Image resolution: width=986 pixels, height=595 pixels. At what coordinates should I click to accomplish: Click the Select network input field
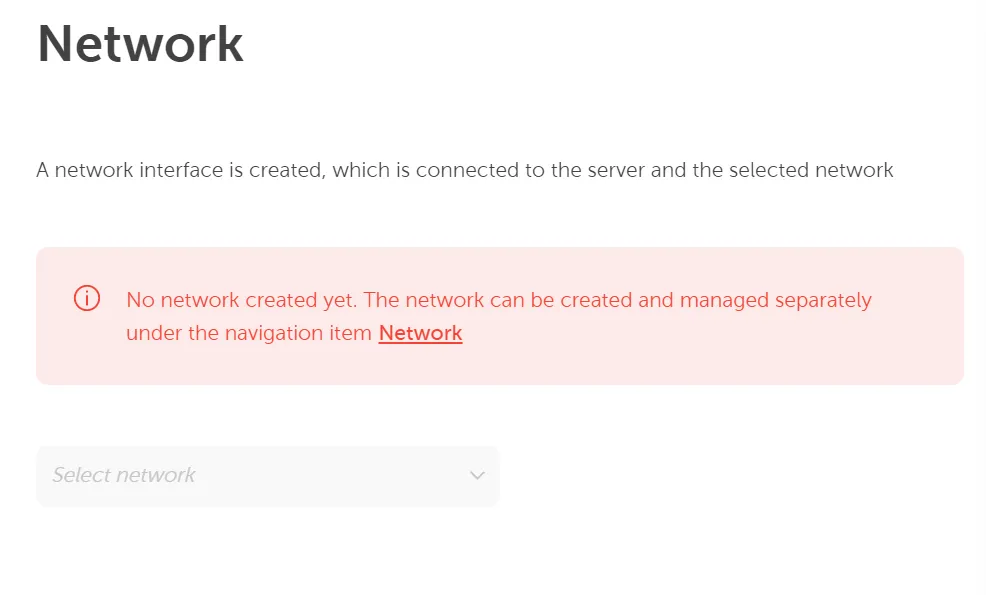(x=268, y=475)
